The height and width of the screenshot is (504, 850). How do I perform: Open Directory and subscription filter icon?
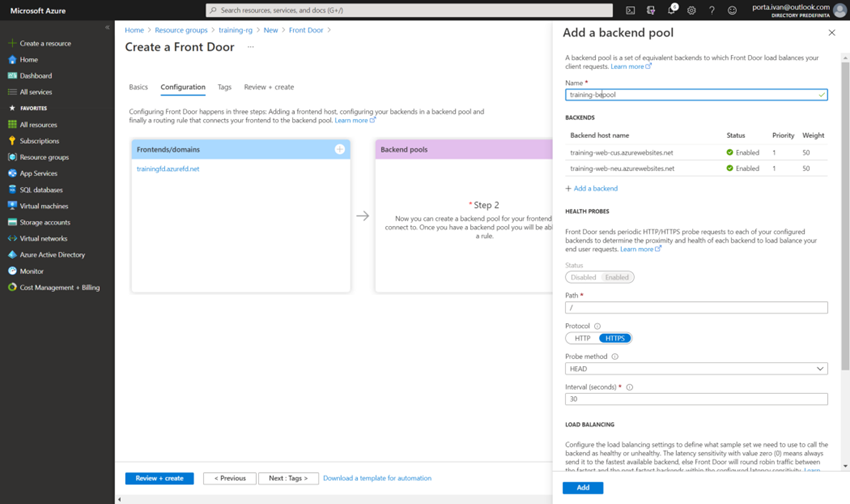[651, 10]
